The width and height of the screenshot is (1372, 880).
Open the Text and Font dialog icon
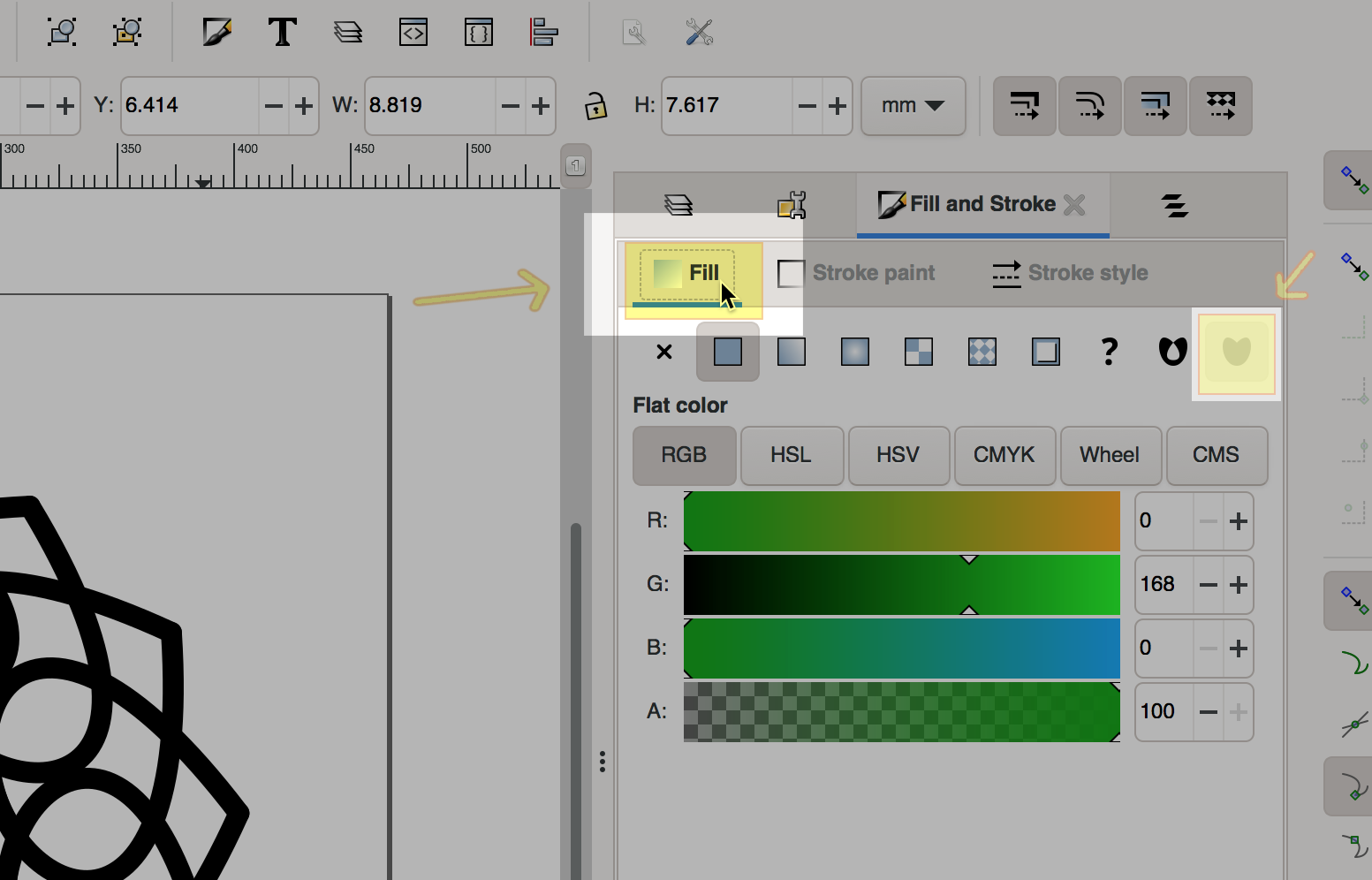click(x=282, y=33)
